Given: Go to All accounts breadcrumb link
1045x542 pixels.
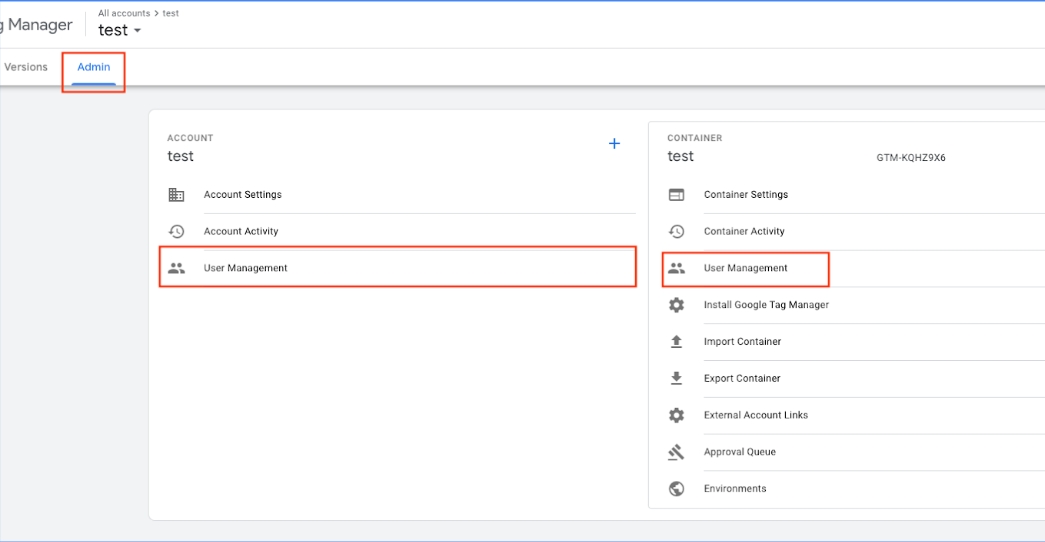Looking at the screenshot, I should [x=124, y=13].
